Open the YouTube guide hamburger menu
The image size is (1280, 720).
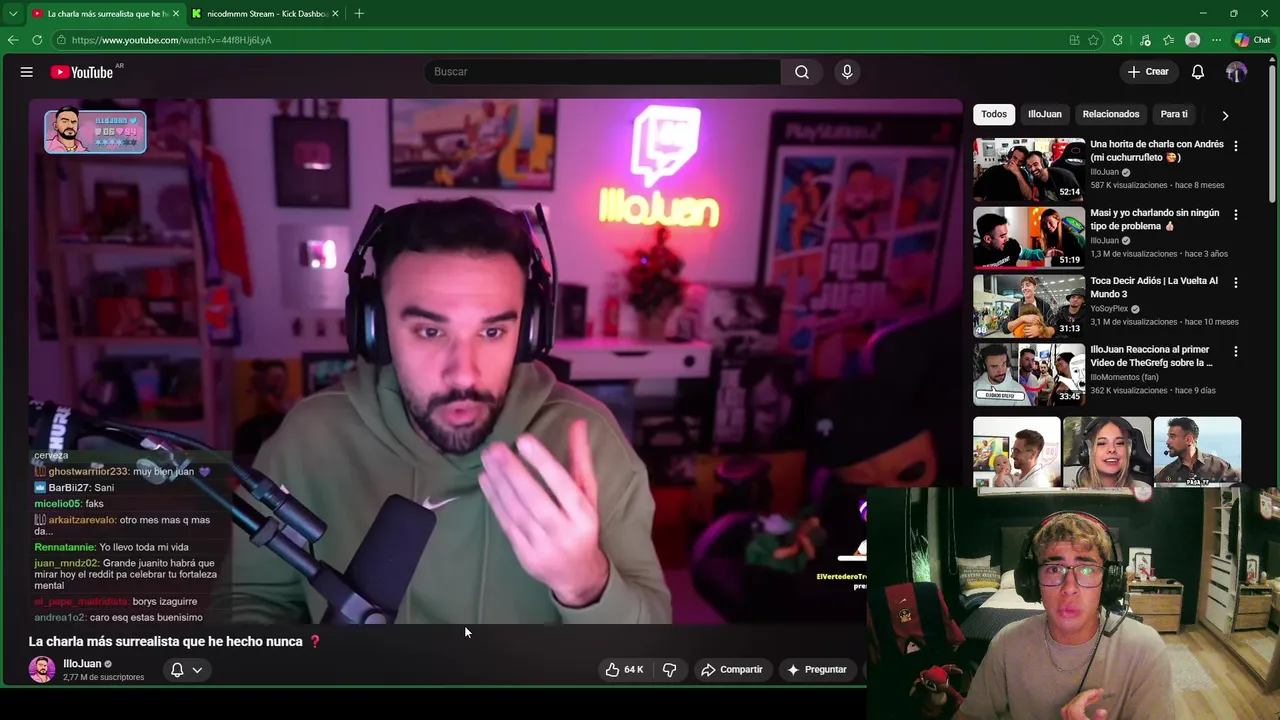pos(27,72)
